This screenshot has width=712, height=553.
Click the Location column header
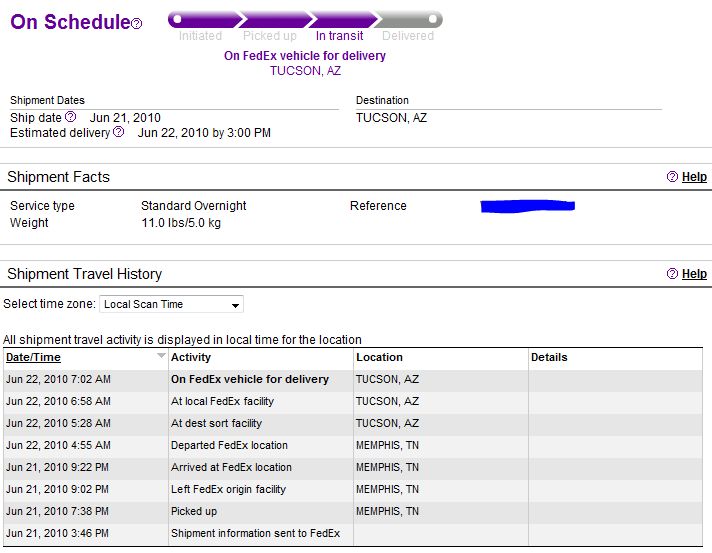click(379, 357)
